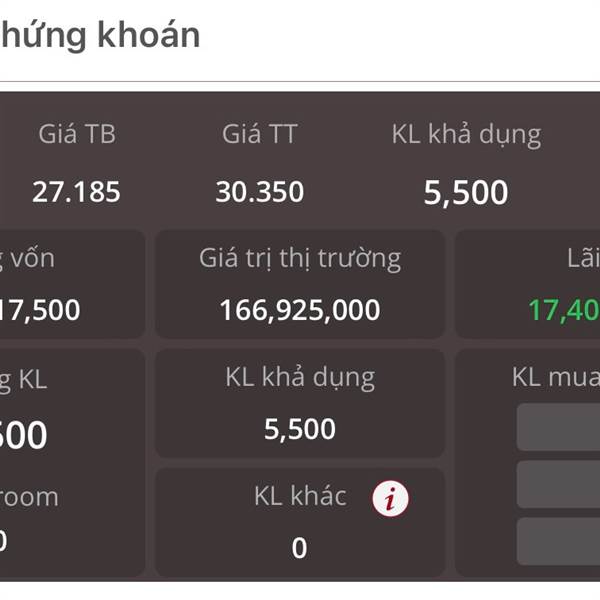Click the KL mua label
The width and height of the screenshot is (600, 600).
[556, 377]
